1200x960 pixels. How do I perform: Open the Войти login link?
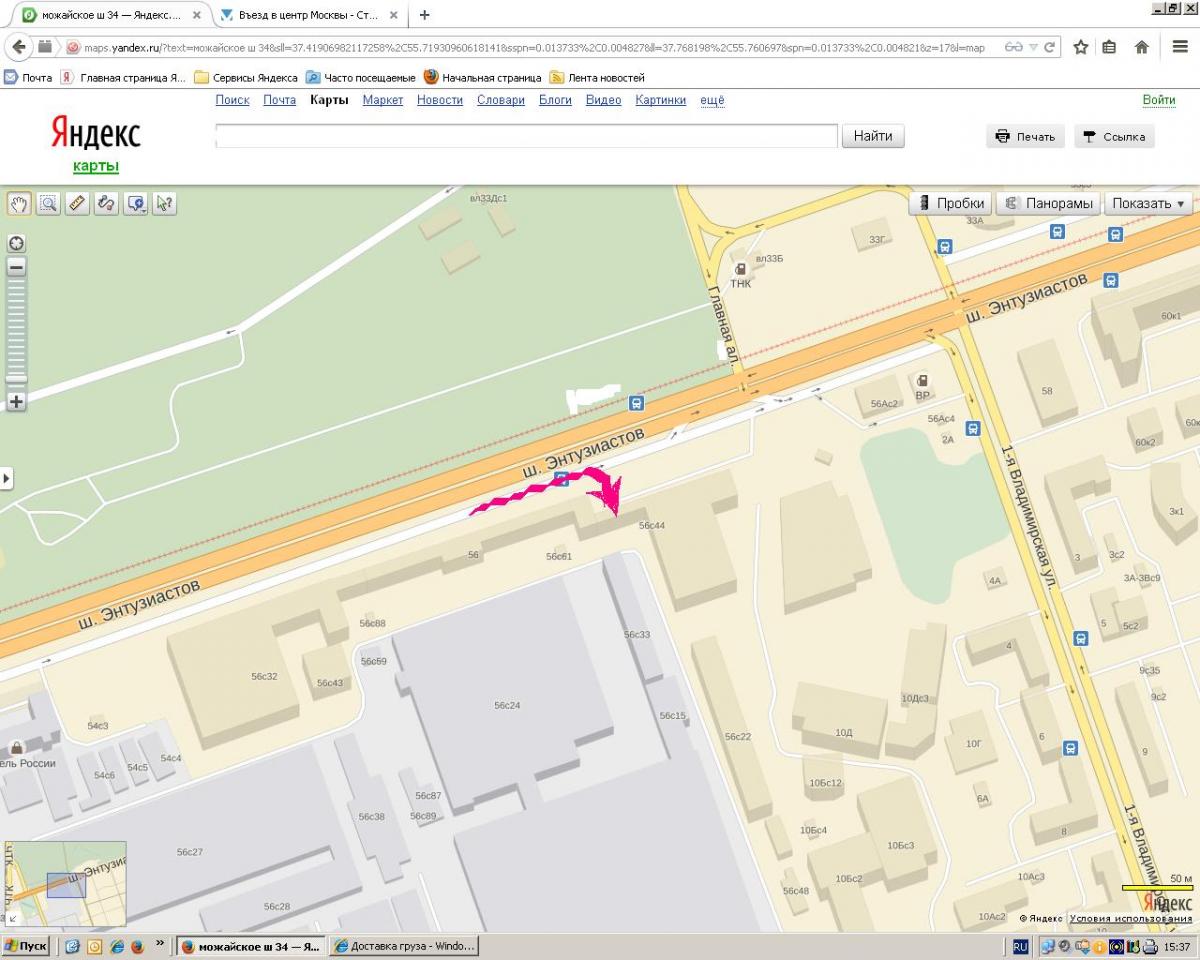(x=1159, y=100)
